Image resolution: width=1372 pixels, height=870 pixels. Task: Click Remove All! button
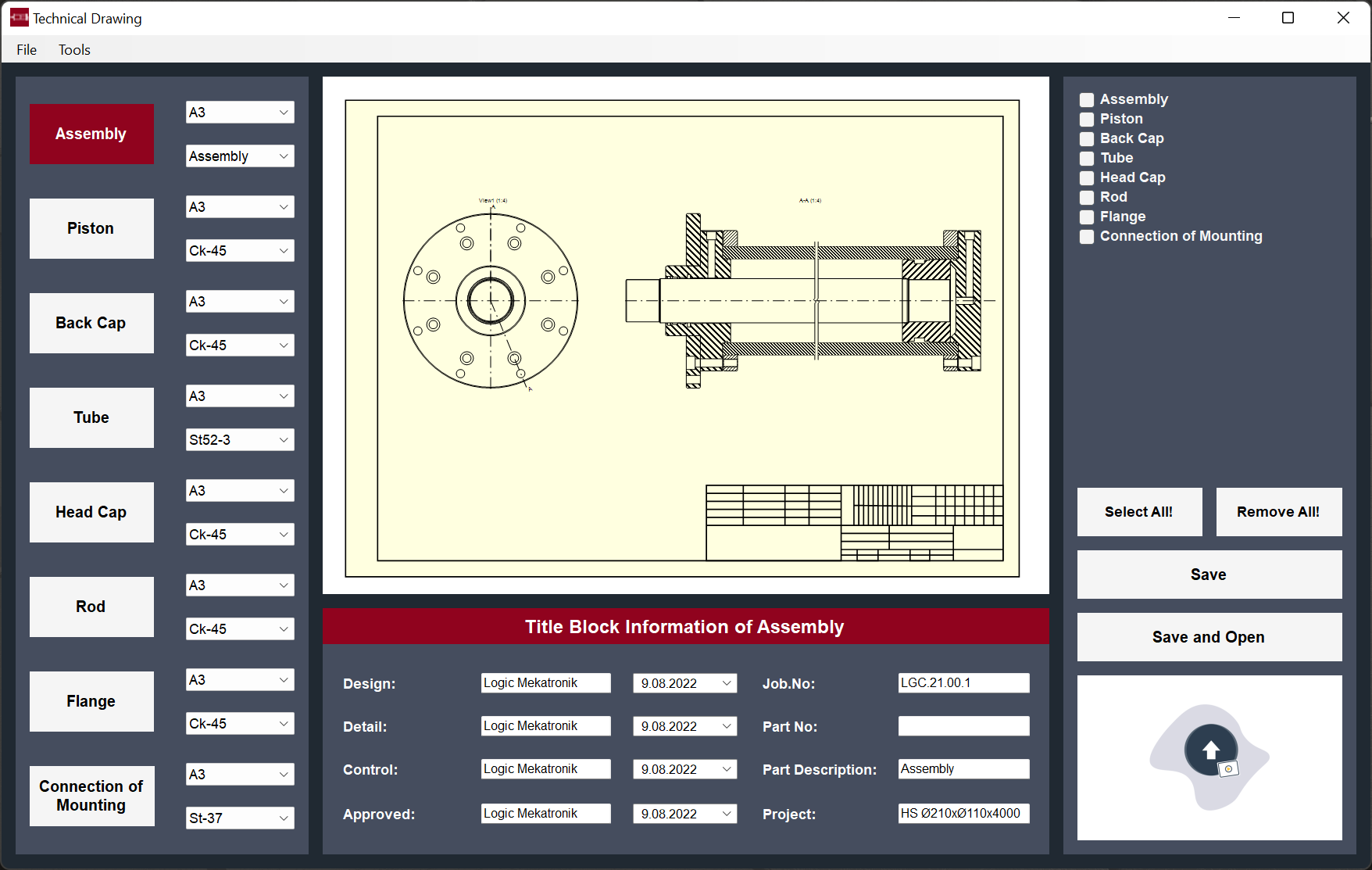click(1279, 512)
